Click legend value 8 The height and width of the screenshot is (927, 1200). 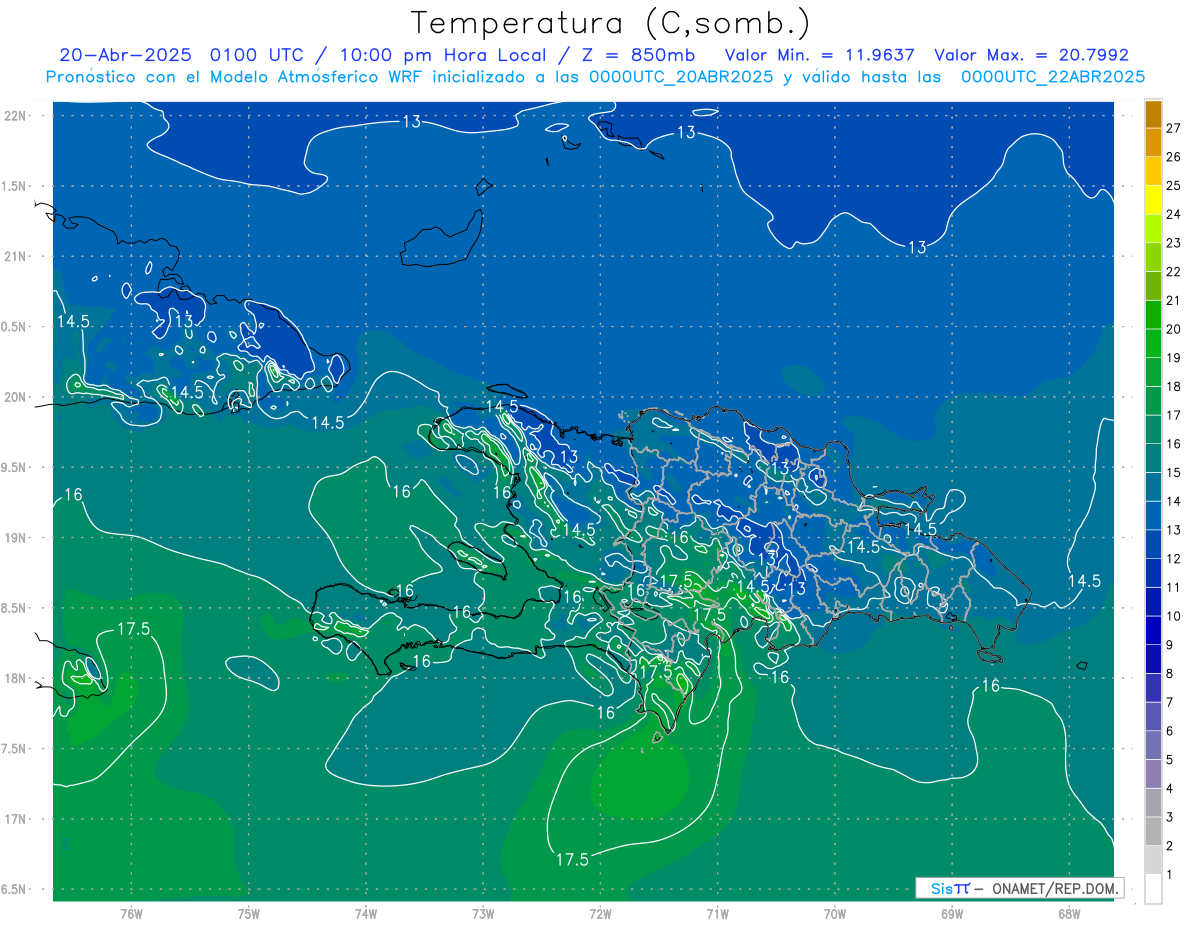(1170, 674)
